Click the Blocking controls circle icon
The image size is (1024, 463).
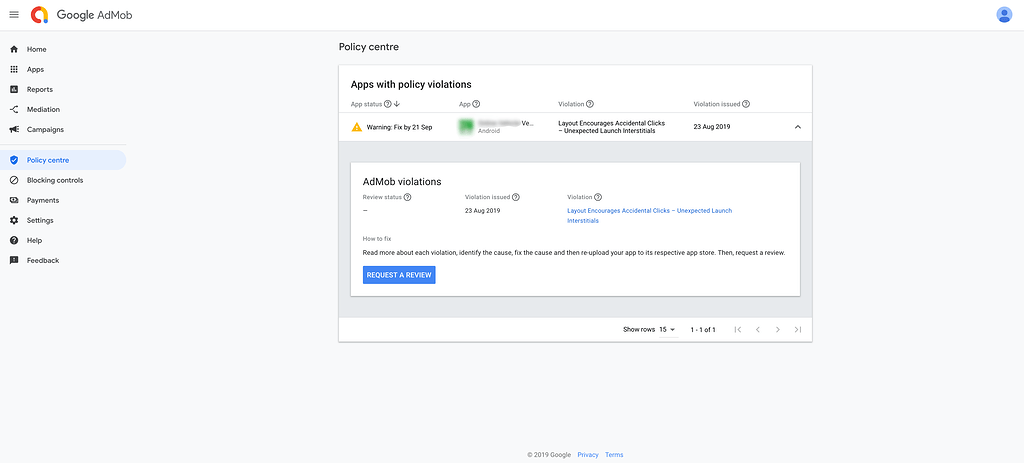click(14, 180)
